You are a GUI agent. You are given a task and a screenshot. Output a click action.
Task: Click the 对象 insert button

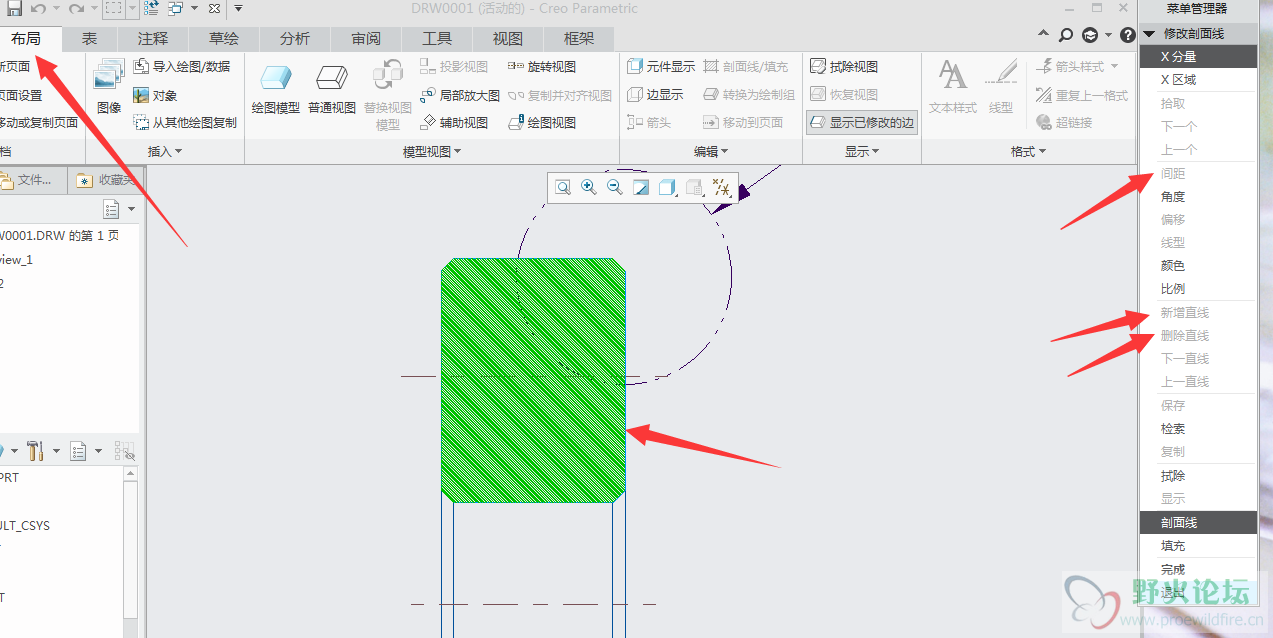pyautogui.click(x=155, y=95)
